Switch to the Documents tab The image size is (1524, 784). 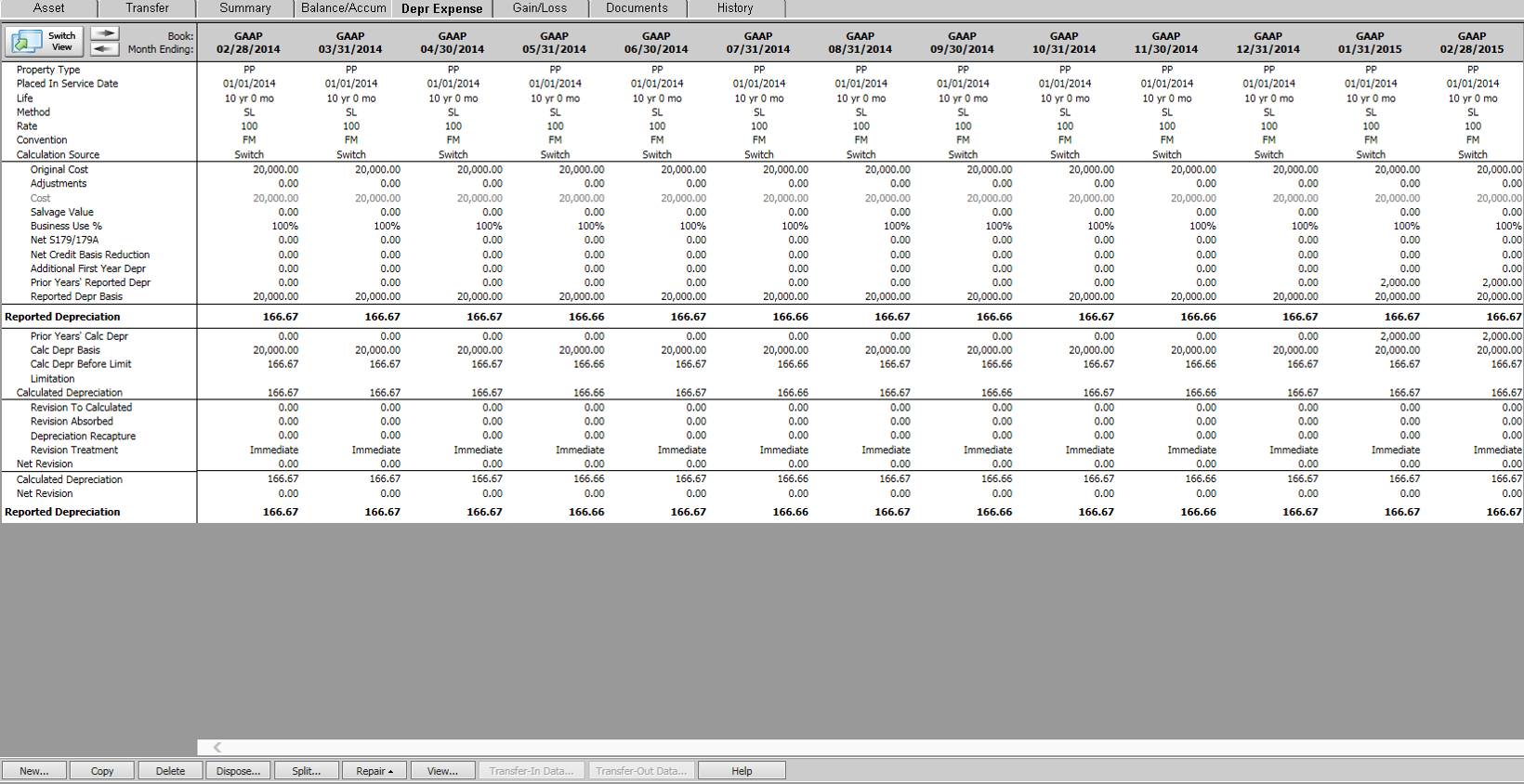tap(637, 8)
